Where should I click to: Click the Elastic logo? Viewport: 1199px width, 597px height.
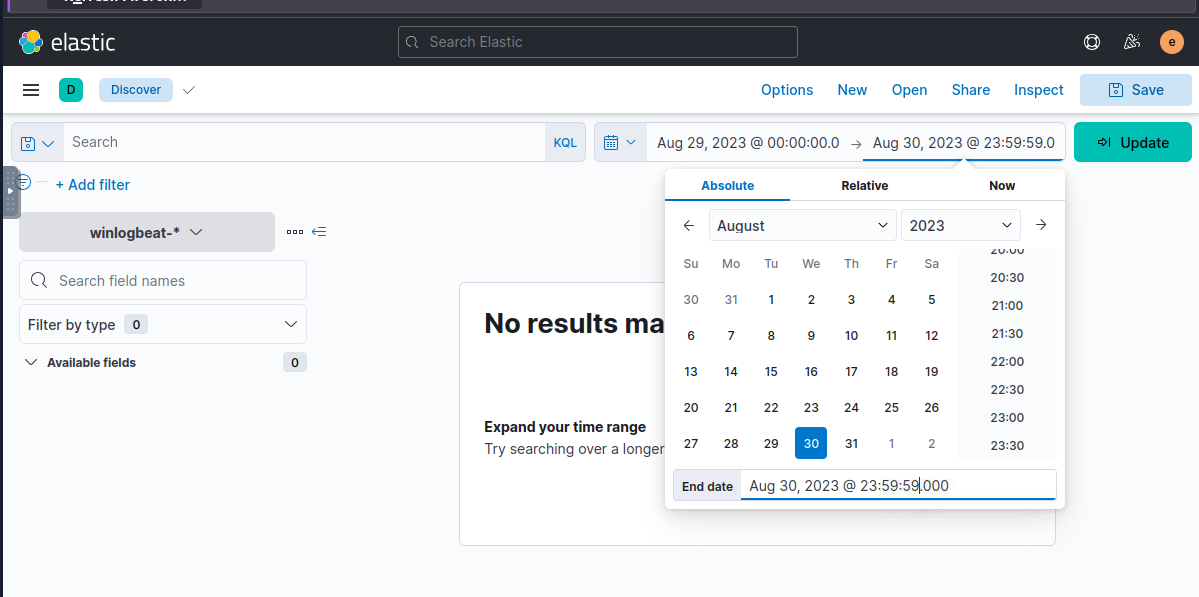tap(67, 42)
